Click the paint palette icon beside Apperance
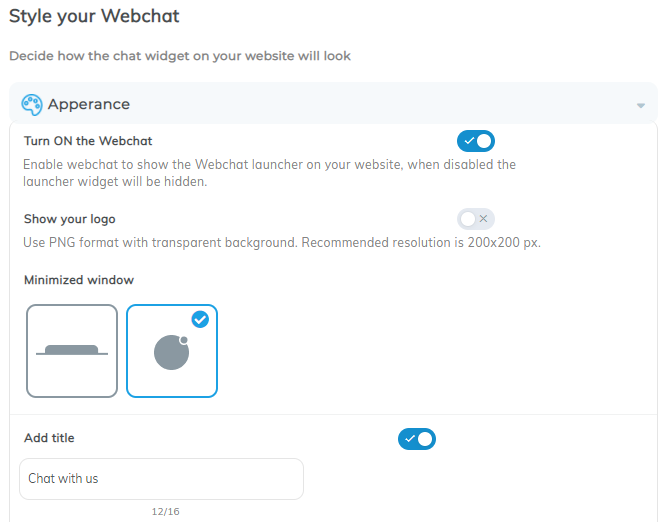Screen dimensions: 663x522 click(32, 105)
